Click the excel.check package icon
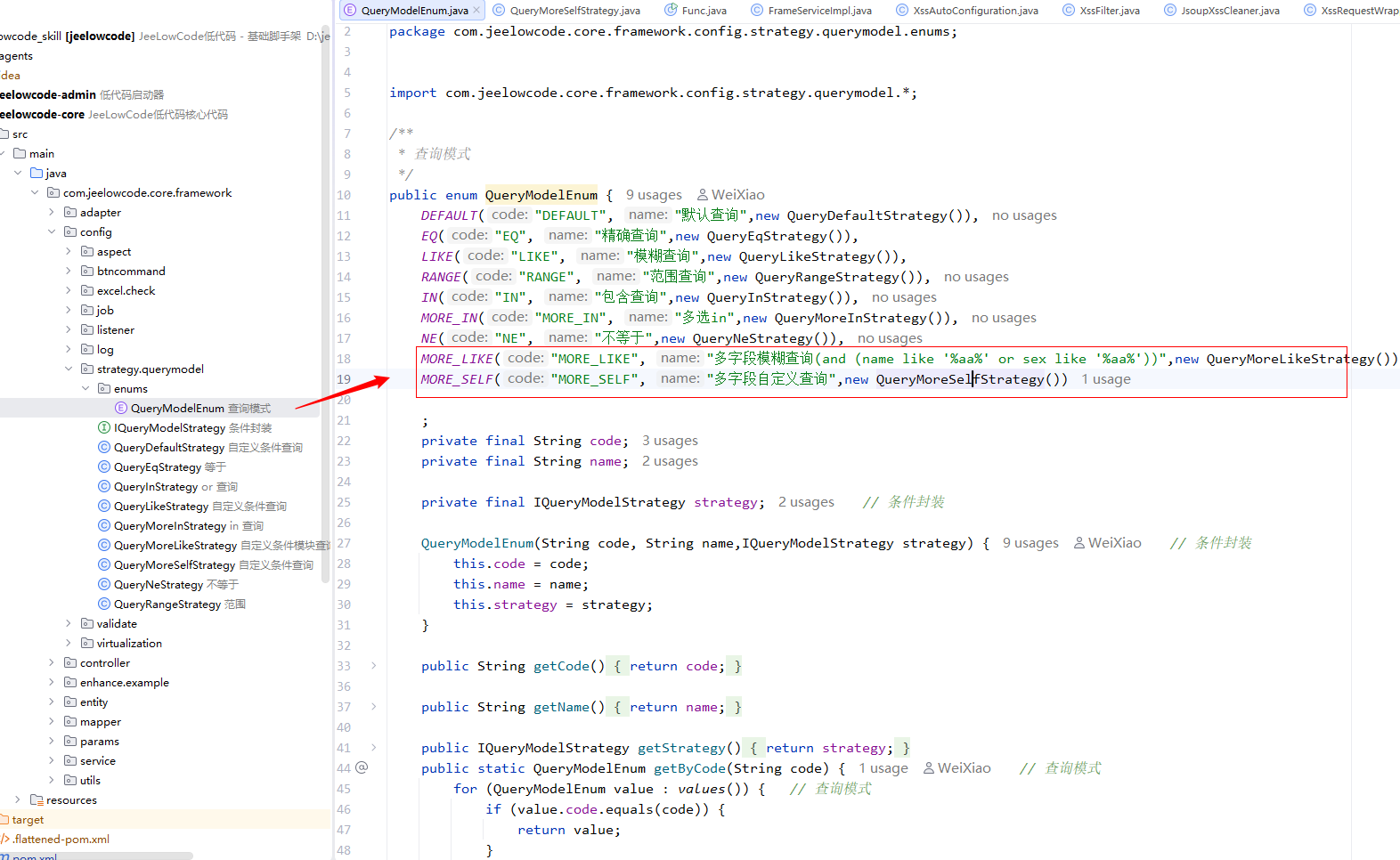1400x860 pixels. (x=87, y=290)
